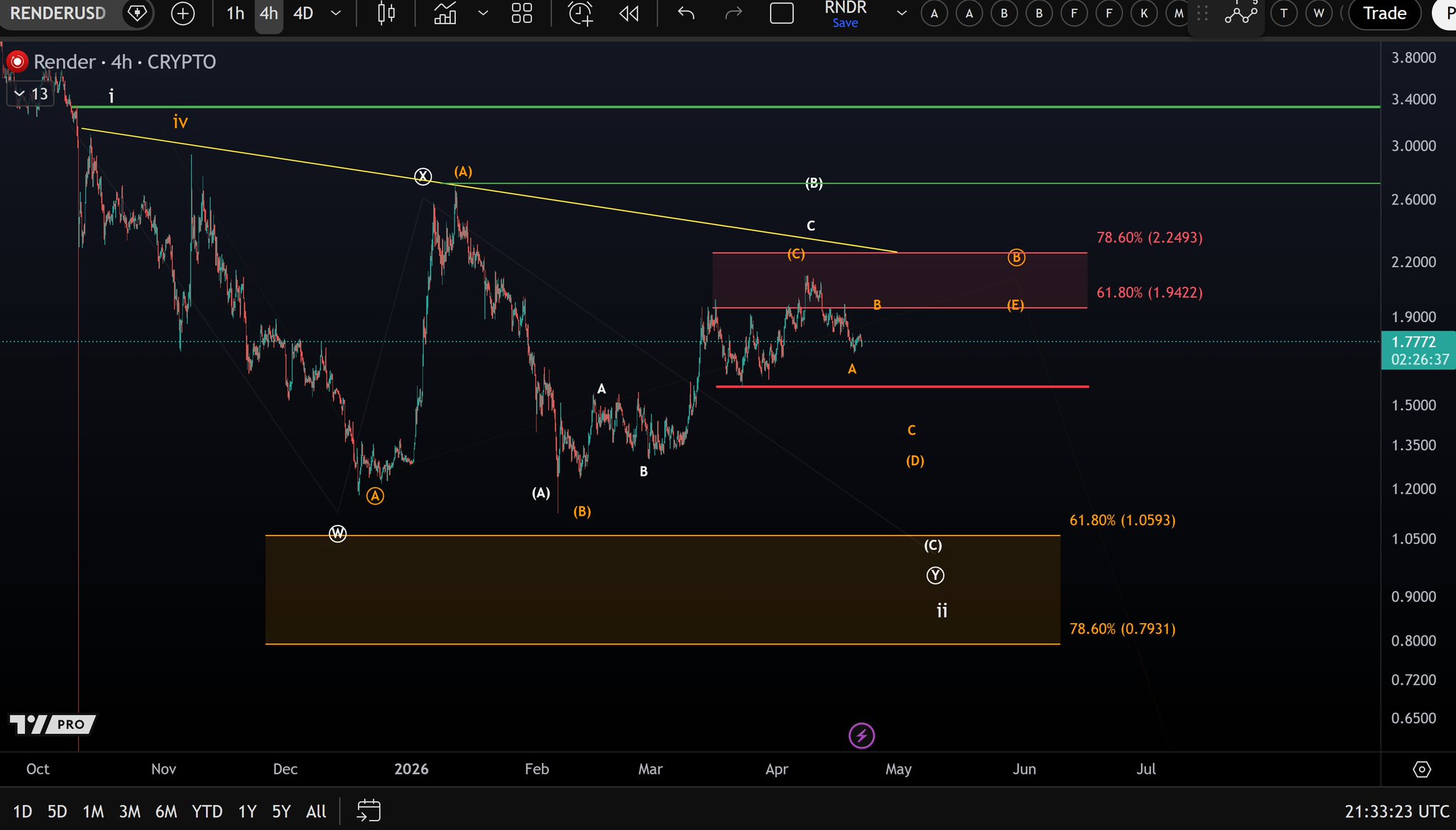The height and width of the screenshot is (830, 1456).
Task: Toggle the Elliott wave drawing tool
Action: click(x=1240, y=14)
